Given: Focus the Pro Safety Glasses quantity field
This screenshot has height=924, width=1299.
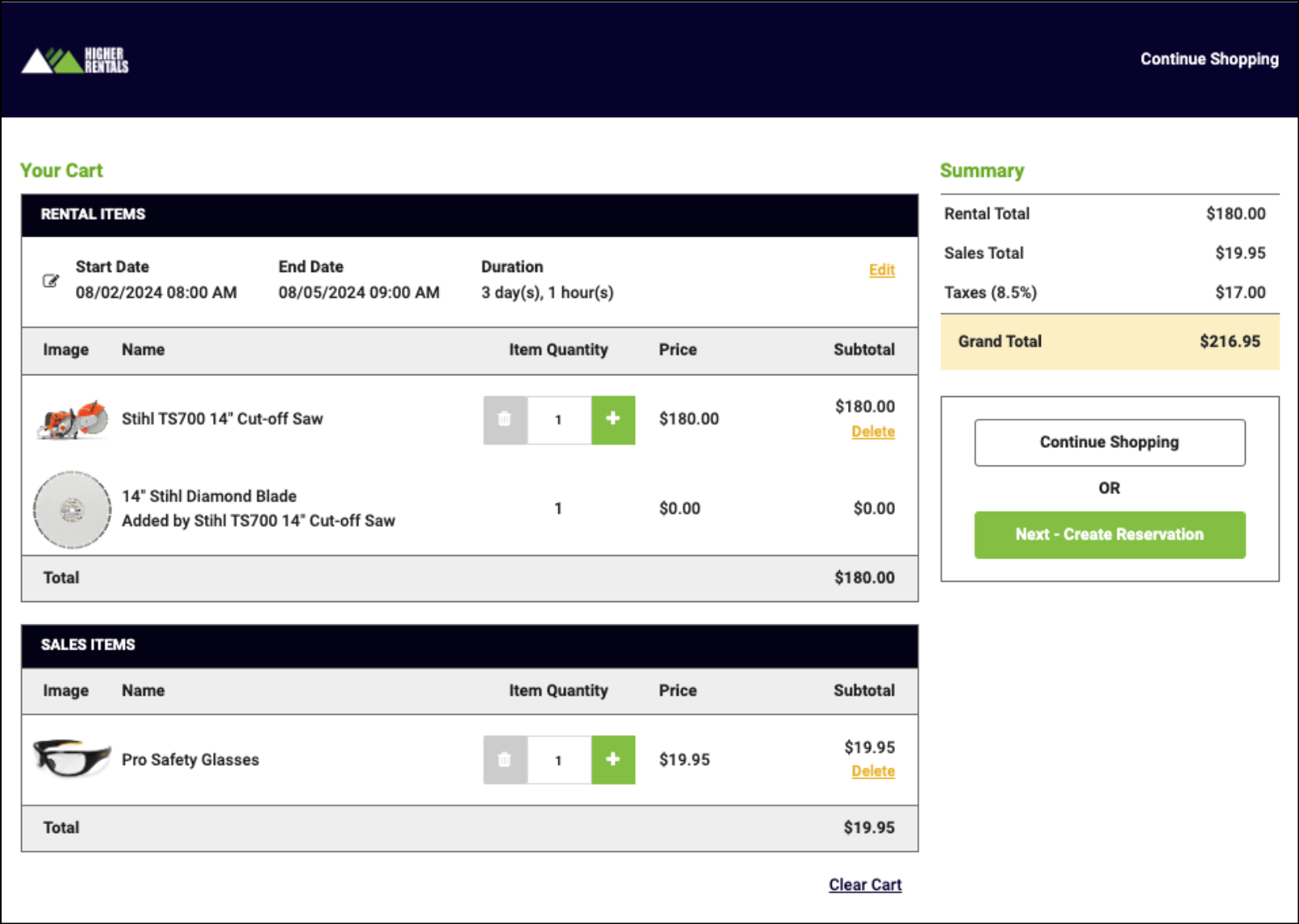Looking at the screenshot, I should [x=559, y=759].
